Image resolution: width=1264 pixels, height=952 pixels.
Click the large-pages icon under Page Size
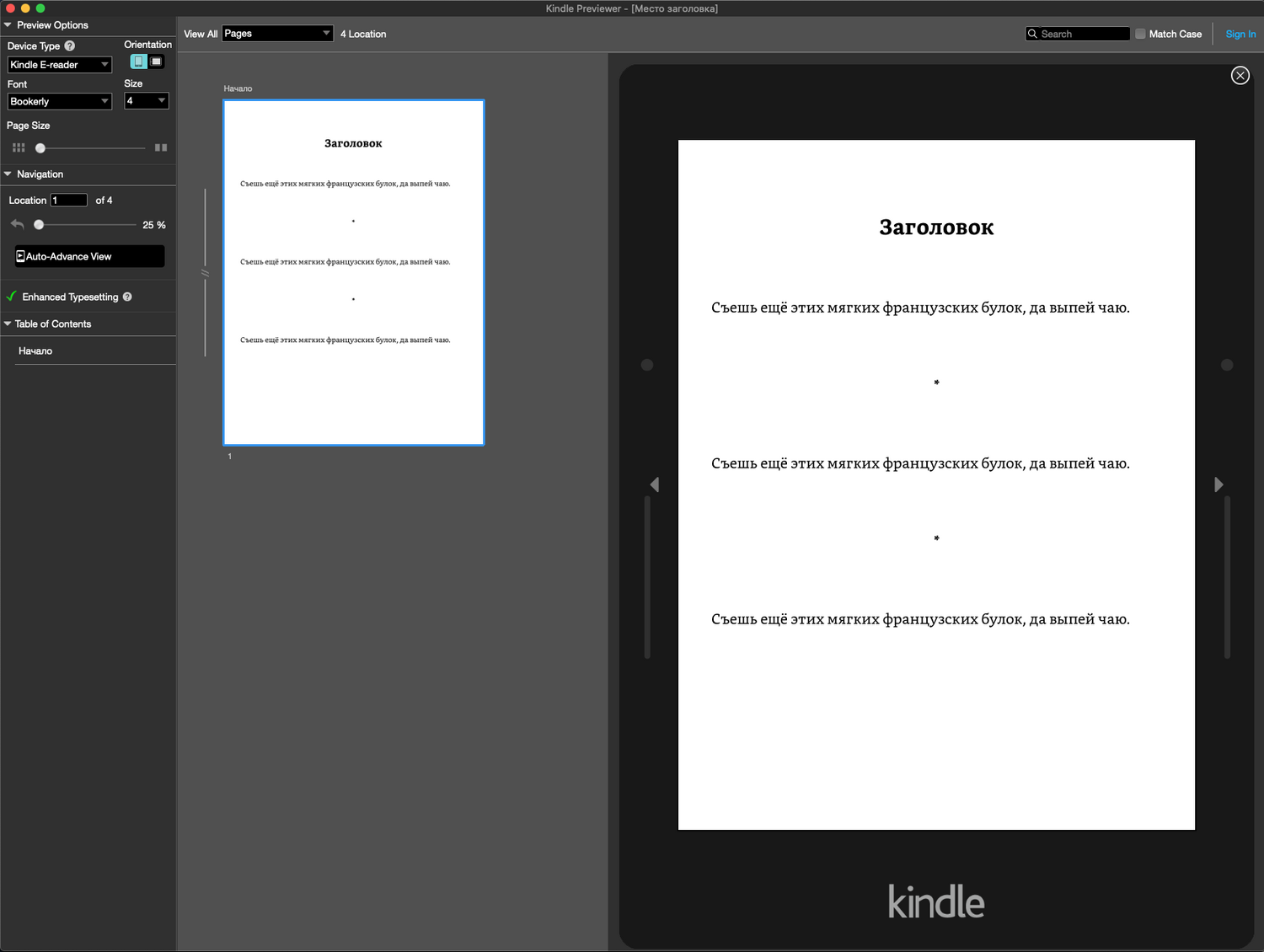161,147
